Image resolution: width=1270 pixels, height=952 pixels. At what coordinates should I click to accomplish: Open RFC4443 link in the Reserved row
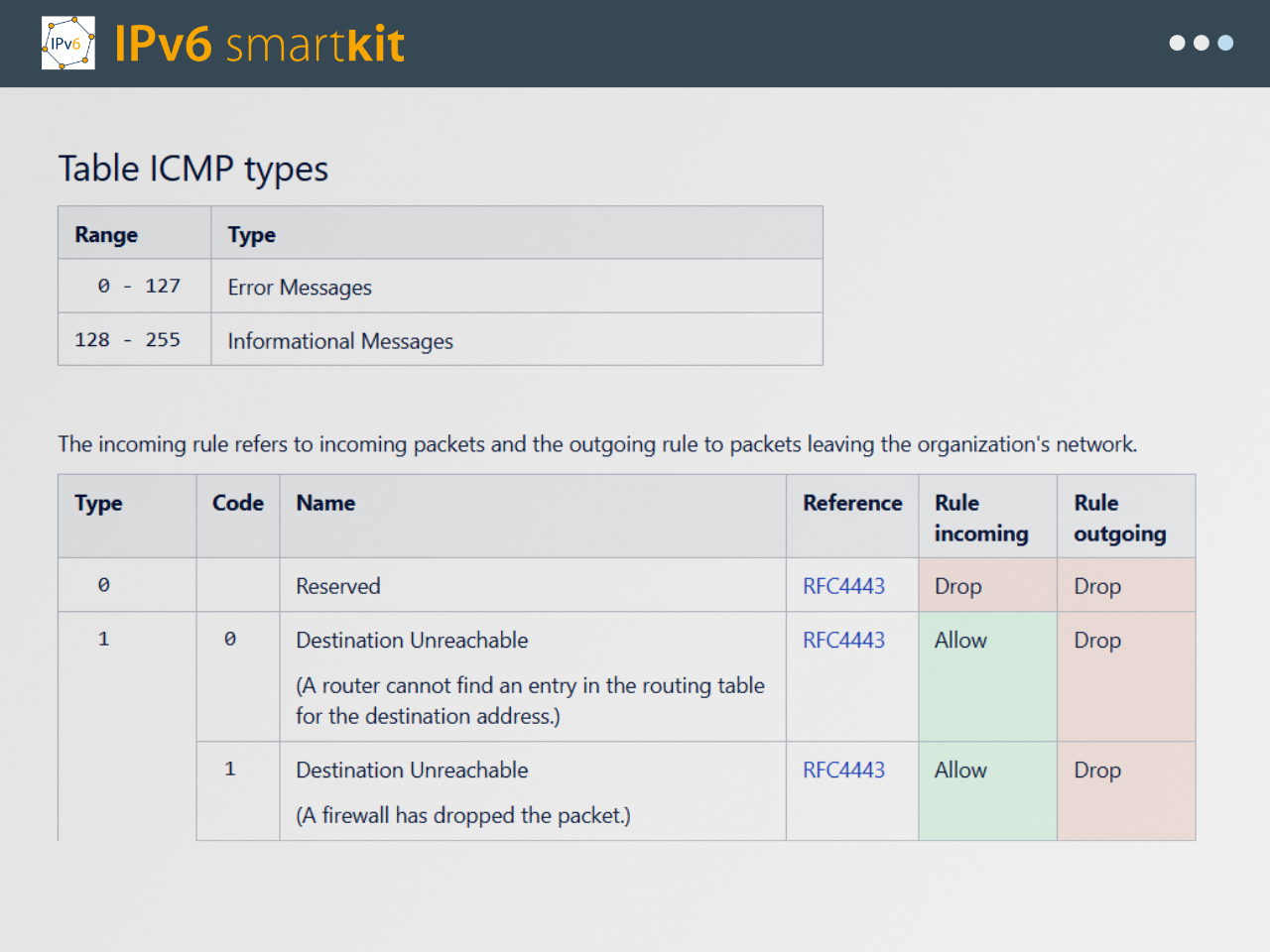tap(843, 586)
